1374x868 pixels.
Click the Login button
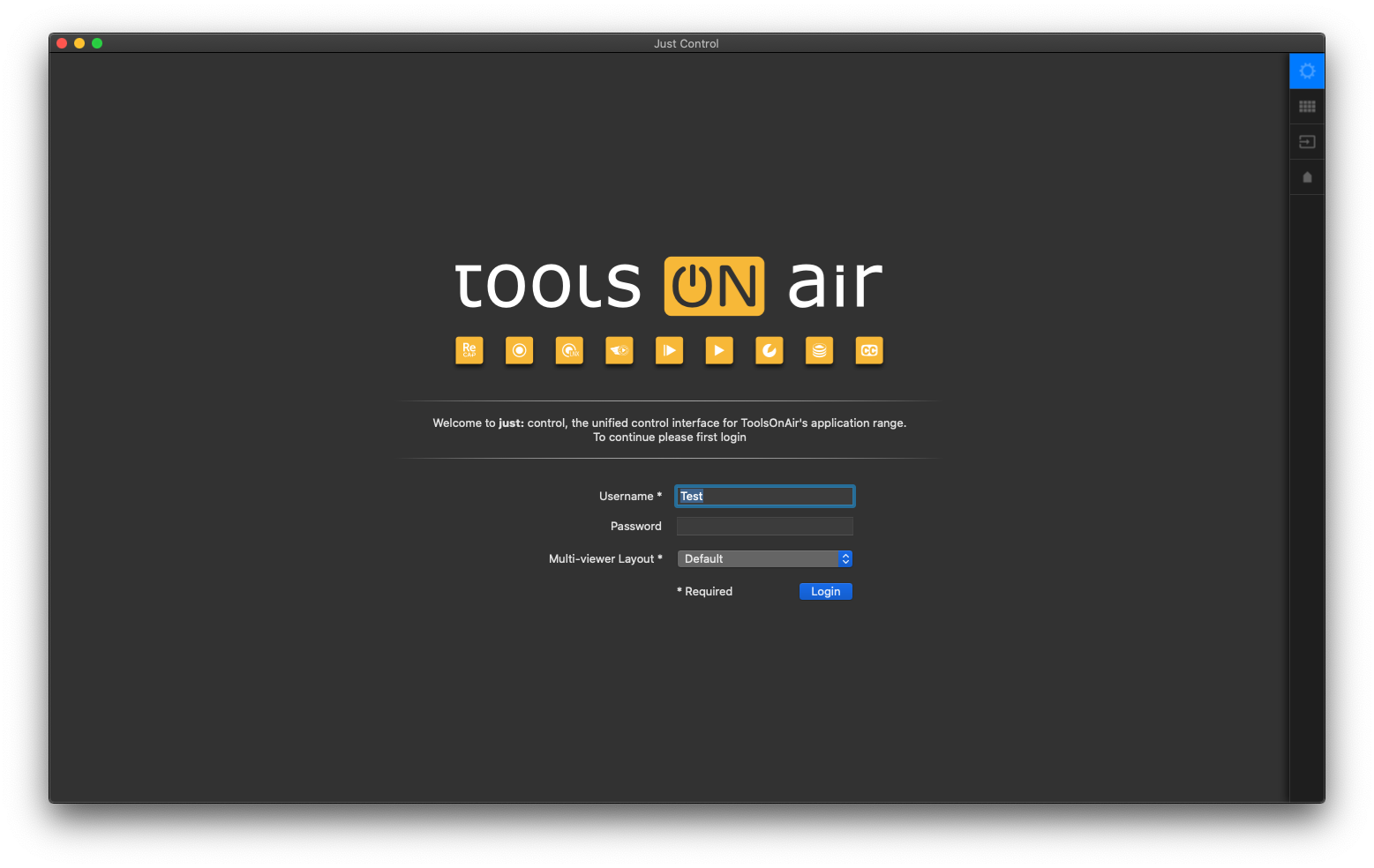click(826, 591)
